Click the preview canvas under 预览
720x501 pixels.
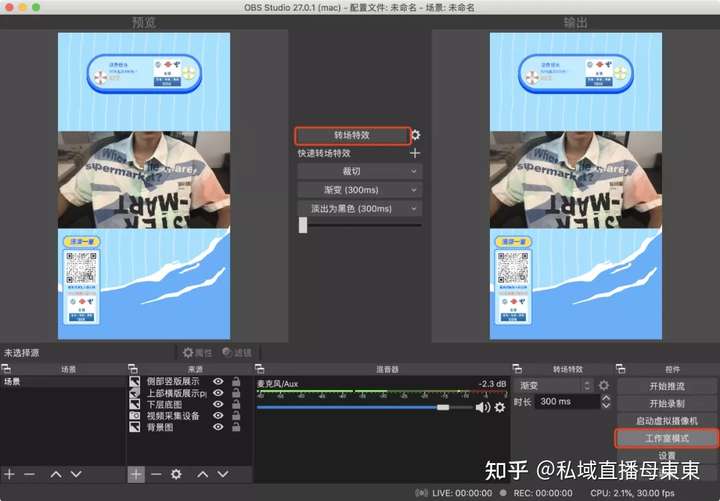point(144,186)
